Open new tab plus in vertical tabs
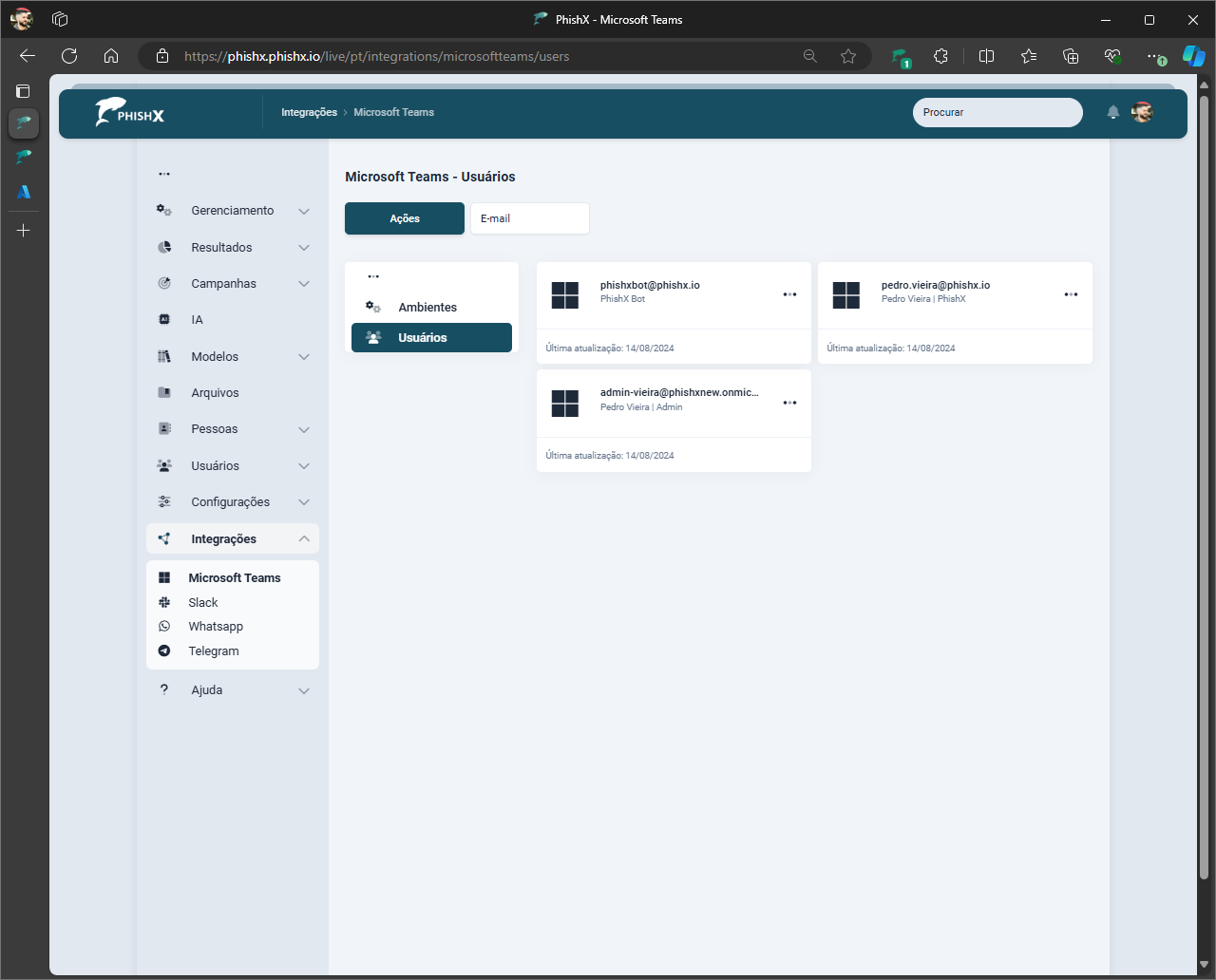The width and height of the screenshot is (1216, 980). pyautogui.click(x=24, y=230)
